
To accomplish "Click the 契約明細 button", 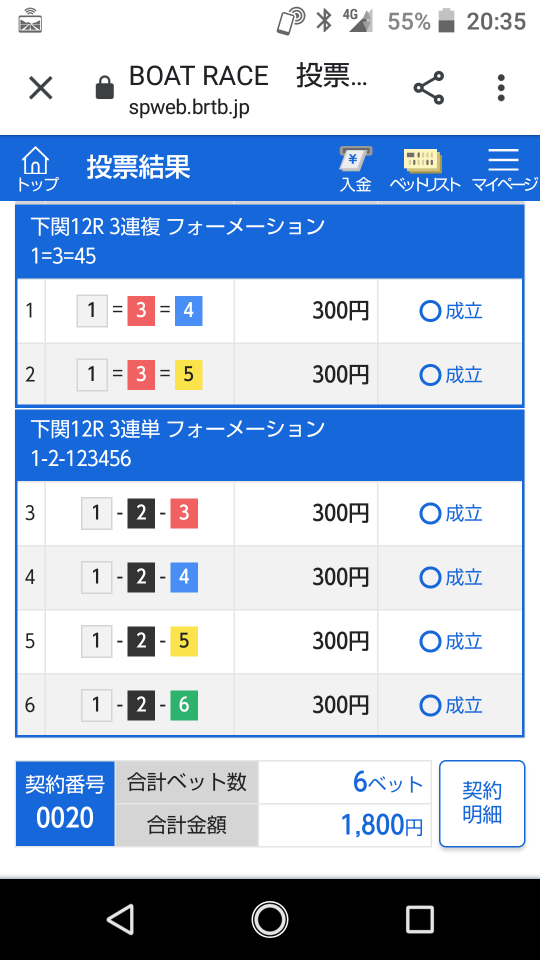I will point(482,803).
